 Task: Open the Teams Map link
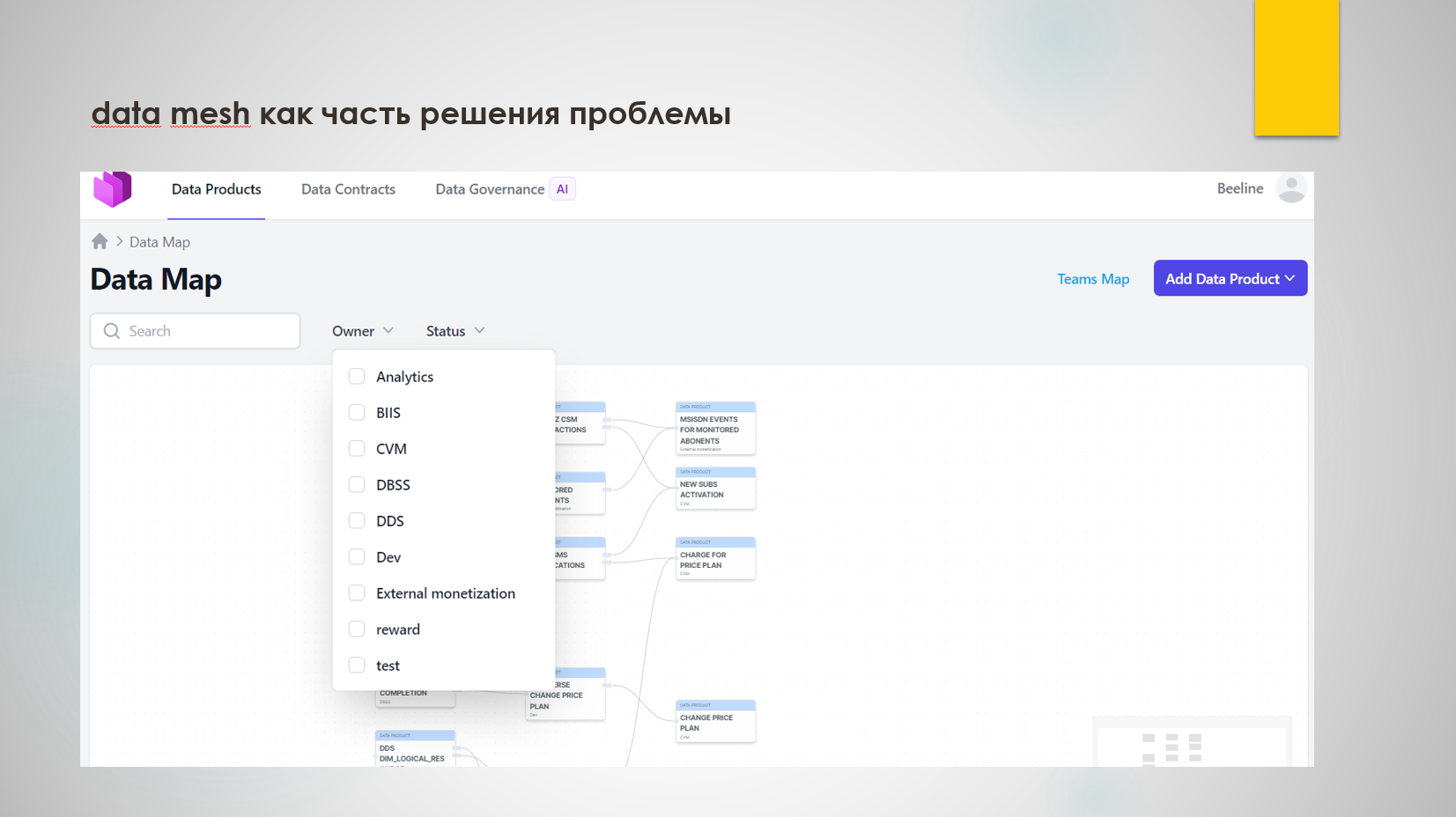tap(1093, 279)
